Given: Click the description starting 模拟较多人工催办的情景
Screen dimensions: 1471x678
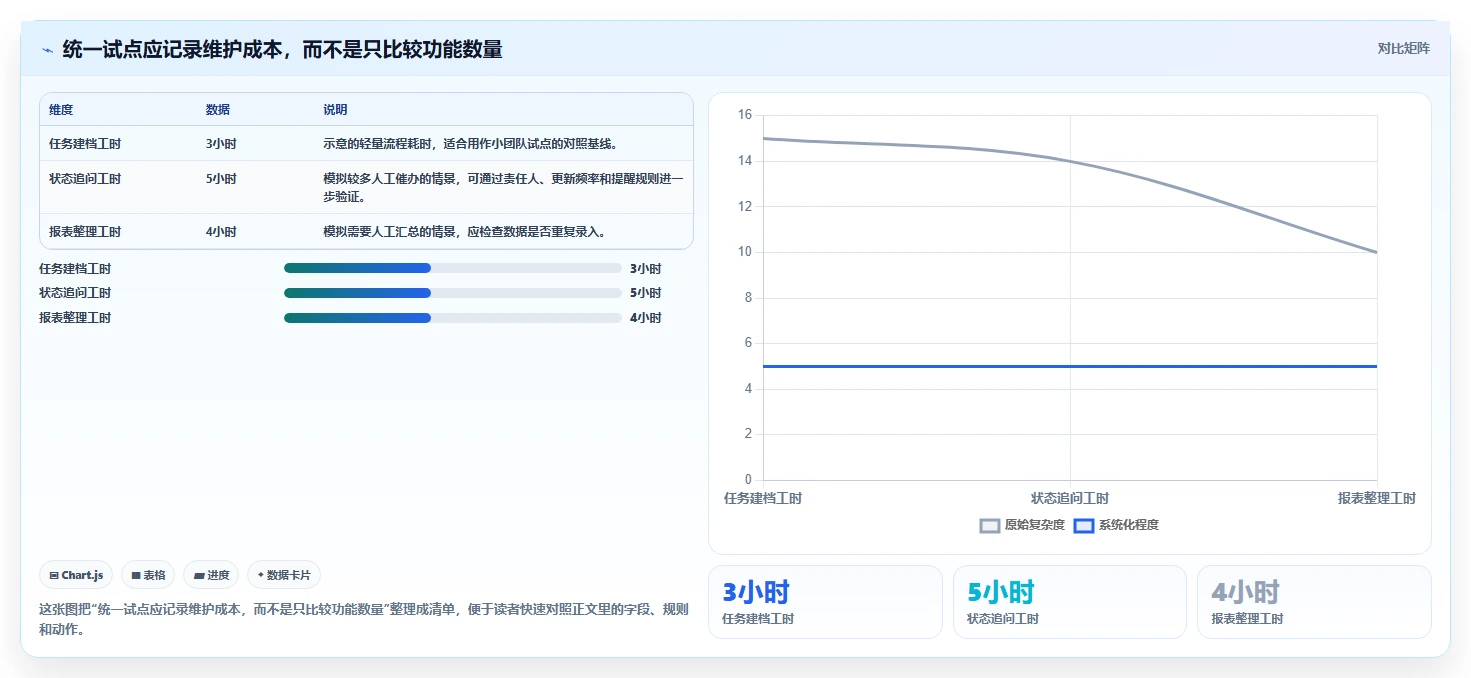Looking at the screenshot, I should (503, 188).
